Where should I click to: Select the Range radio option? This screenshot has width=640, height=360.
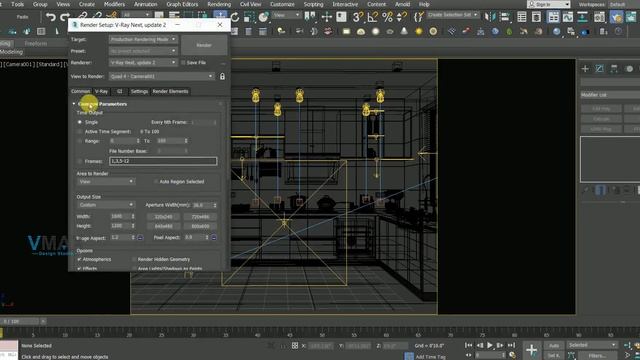(x=80, y=141)
